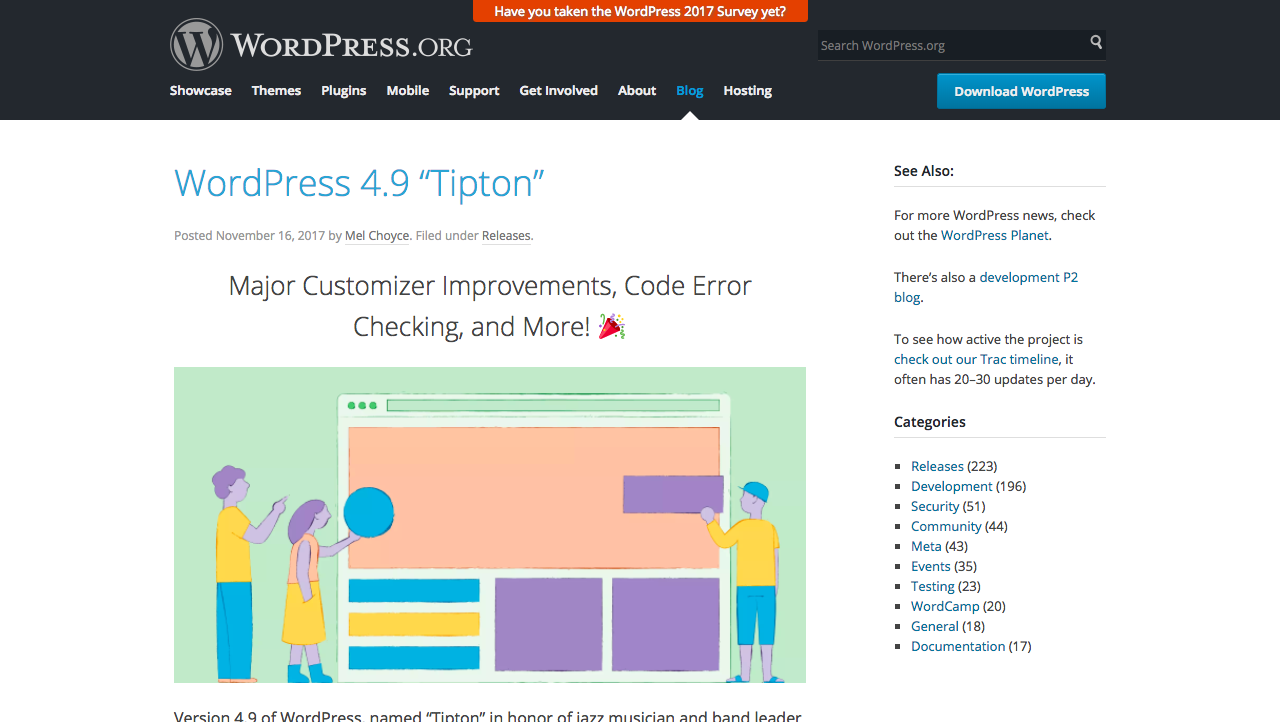Click the party popper emoji
The image size is (1280, 722).
[612, 326]
